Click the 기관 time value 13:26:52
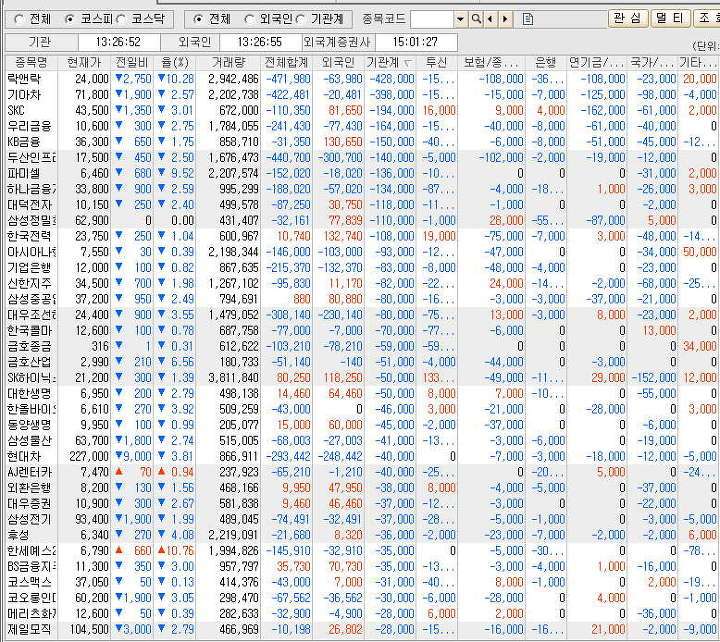The height and width of the screenshot is (642, 720). [118, 42]
